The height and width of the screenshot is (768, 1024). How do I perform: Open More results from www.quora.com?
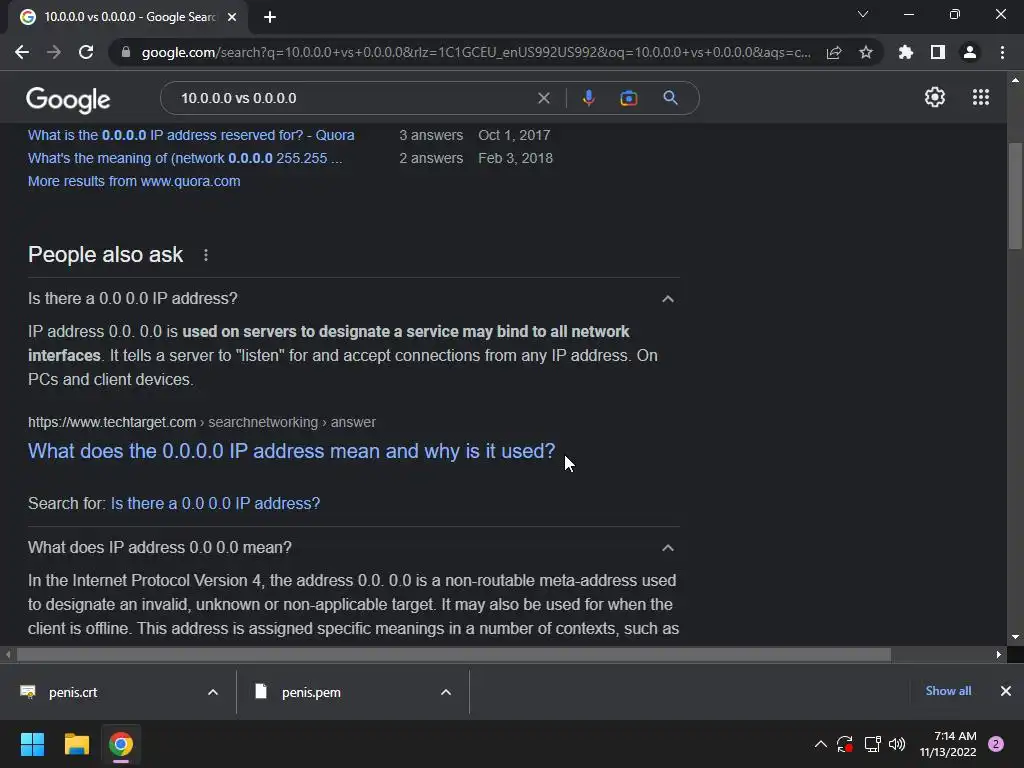coord(134,181)
